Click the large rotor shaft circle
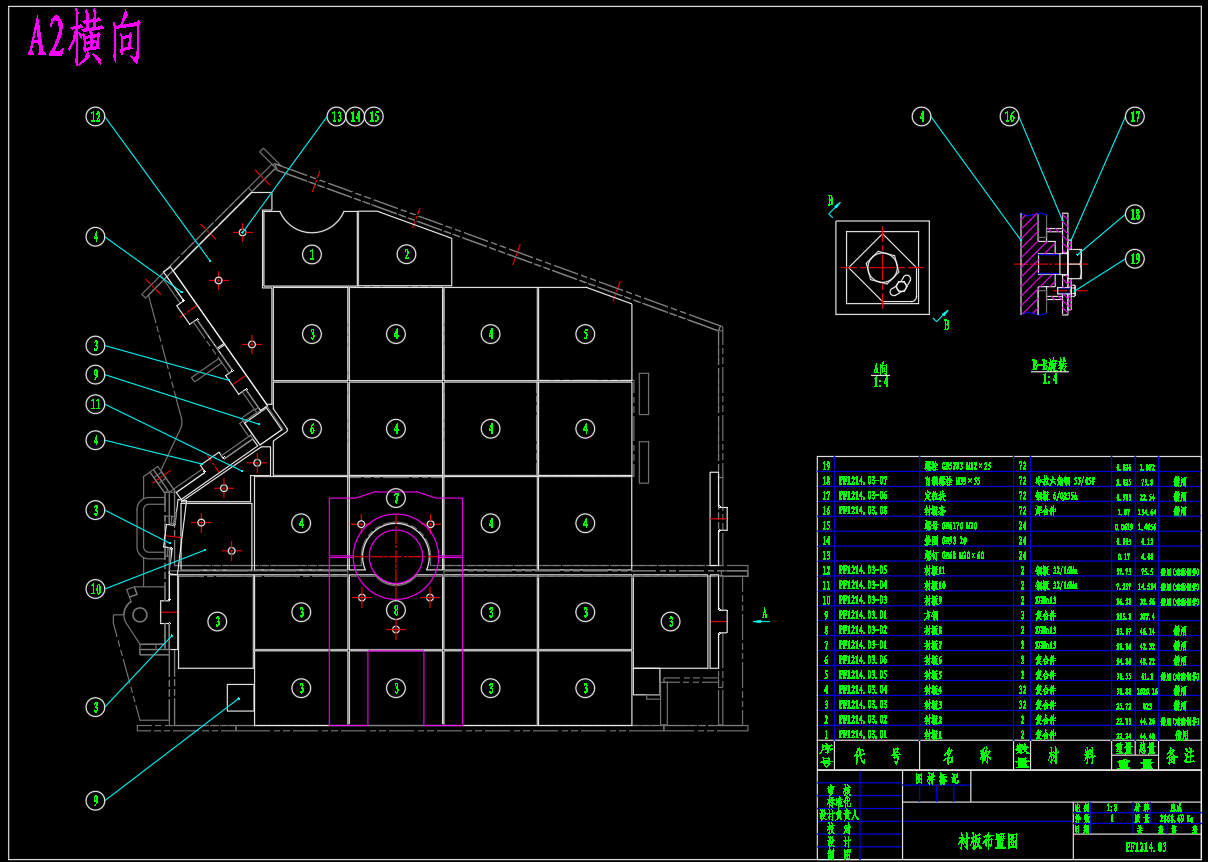This screenshot has height=862, width=1208. tap(396, 555)
